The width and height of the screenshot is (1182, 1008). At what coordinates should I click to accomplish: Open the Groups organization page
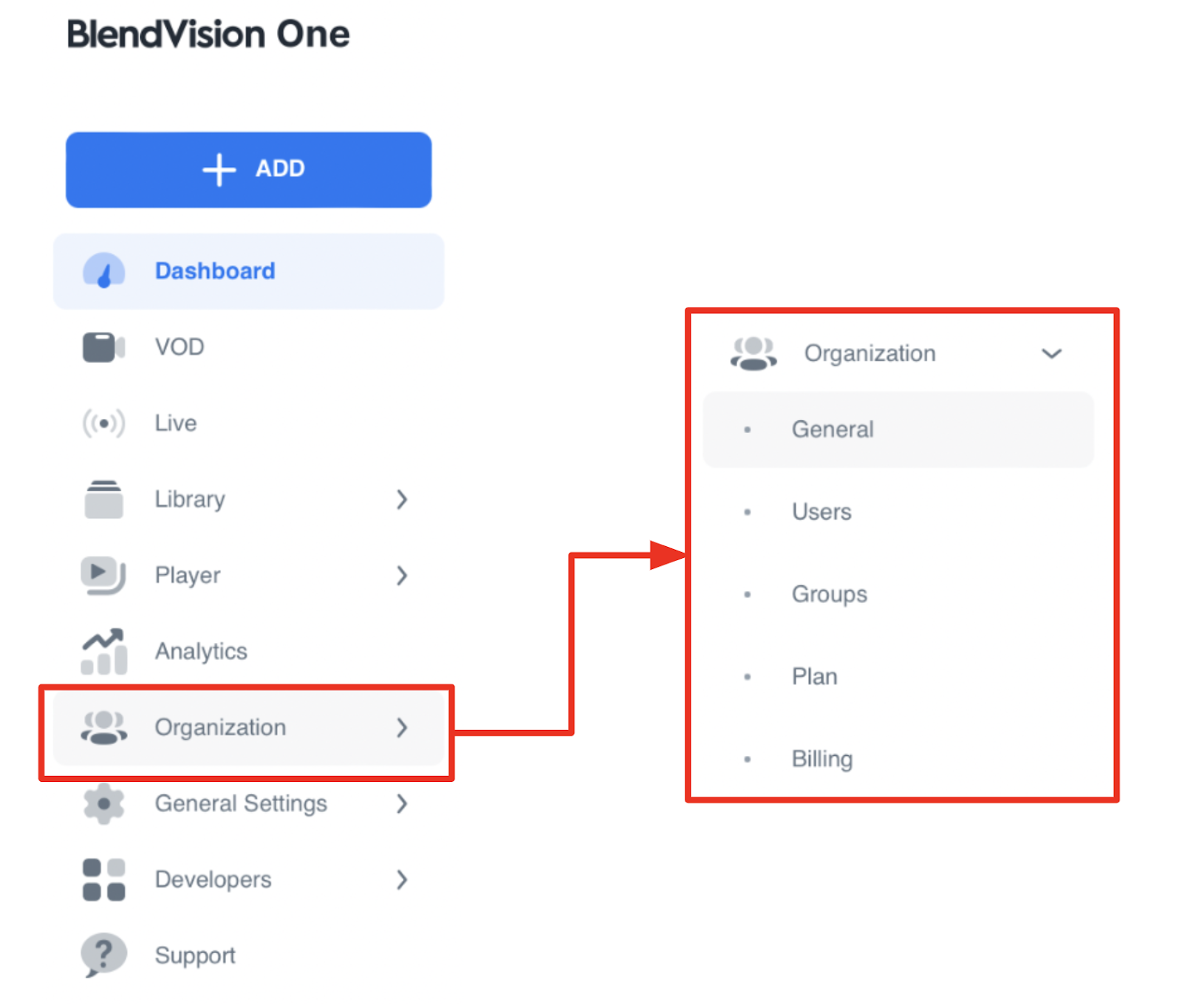(829, 594)
